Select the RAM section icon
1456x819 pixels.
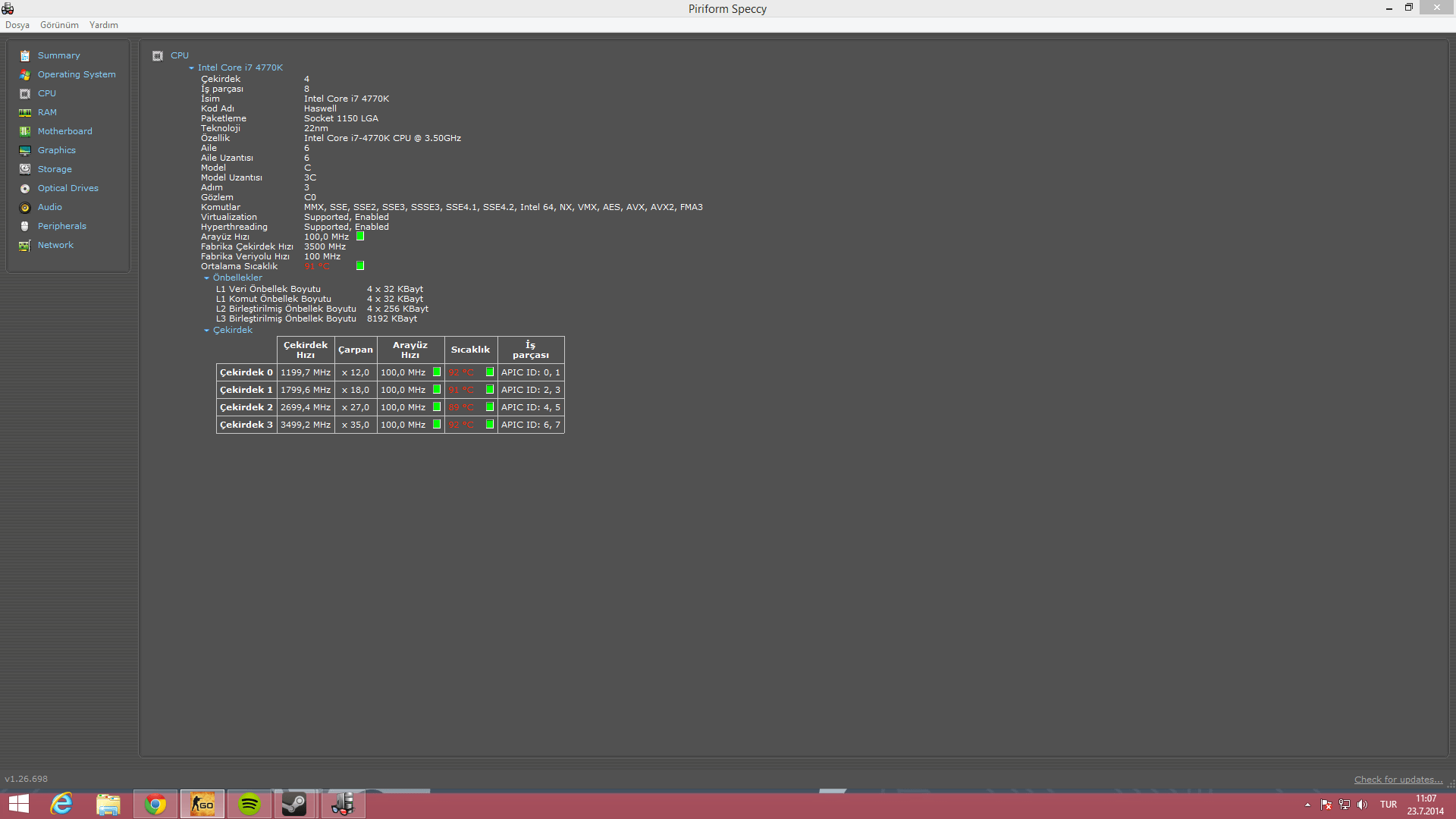pyautogui.click(x=25, y=113)
